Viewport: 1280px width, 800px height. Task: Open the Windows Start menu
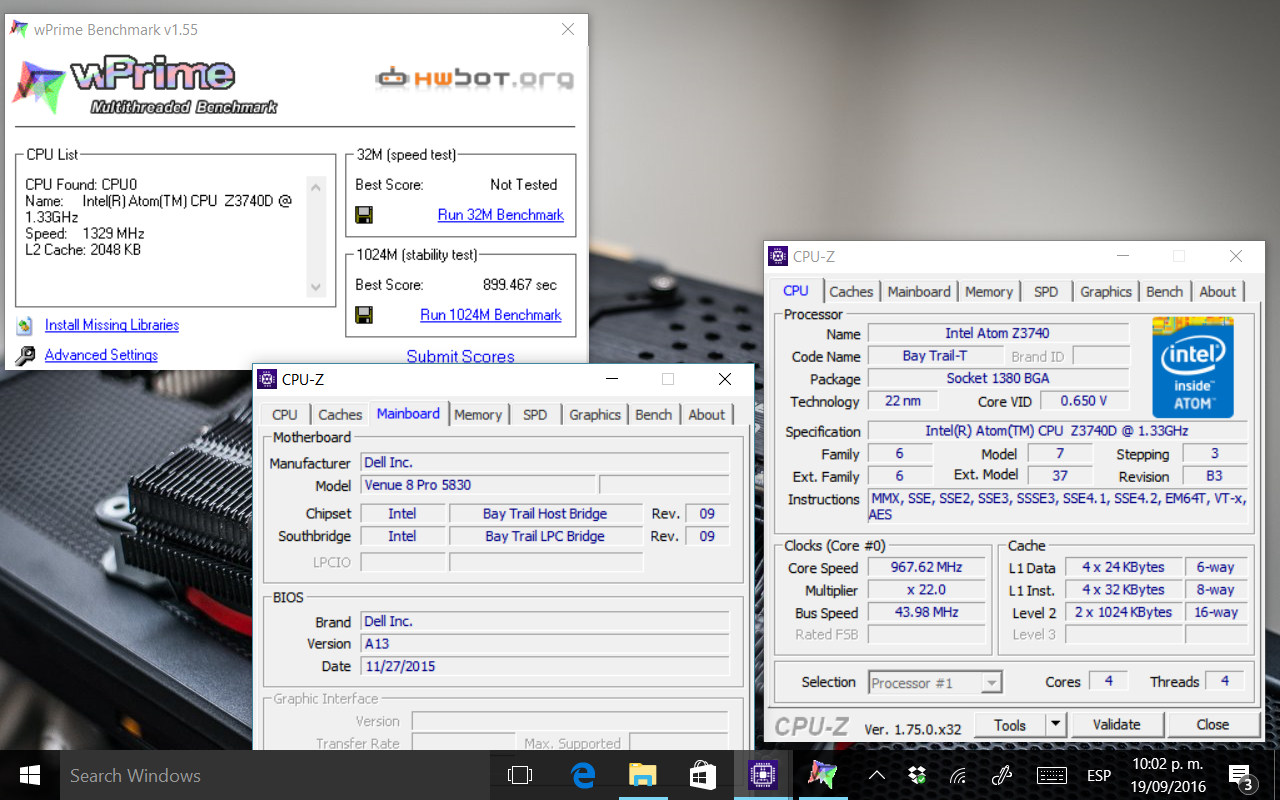29,775
